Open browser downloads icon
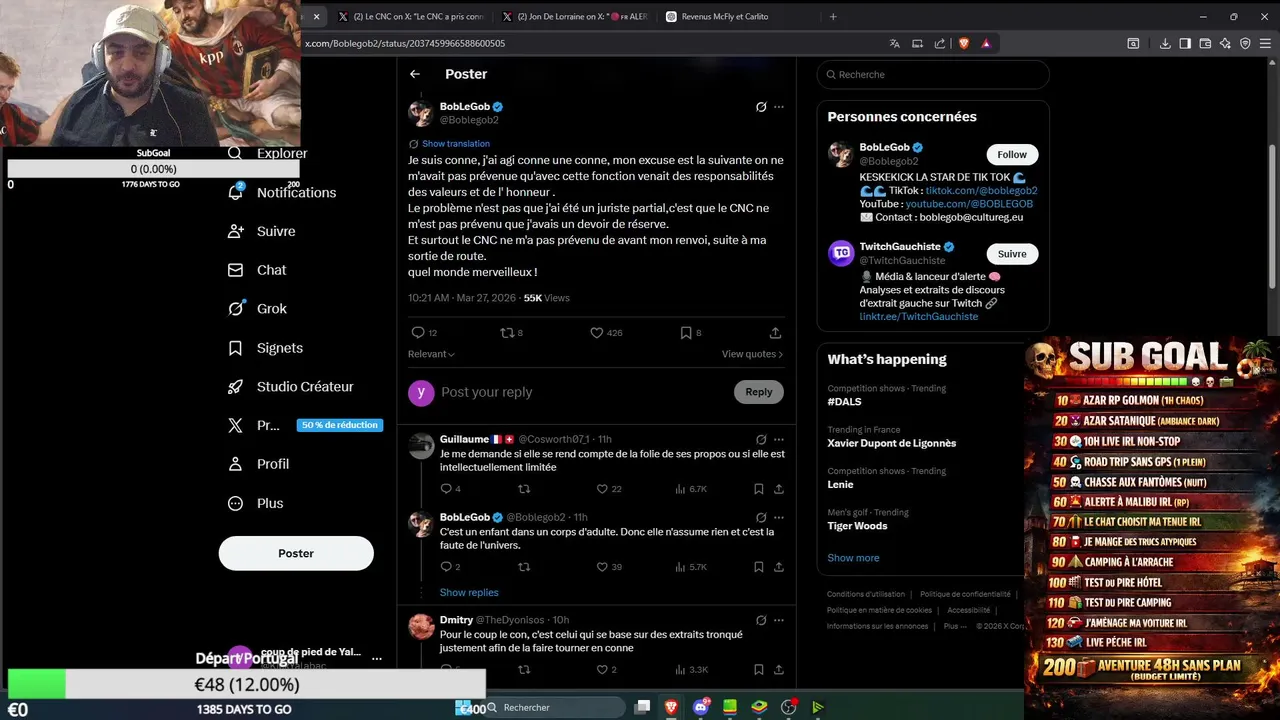This screenshot has height=720, width=1280. (x=1165, y=43)
